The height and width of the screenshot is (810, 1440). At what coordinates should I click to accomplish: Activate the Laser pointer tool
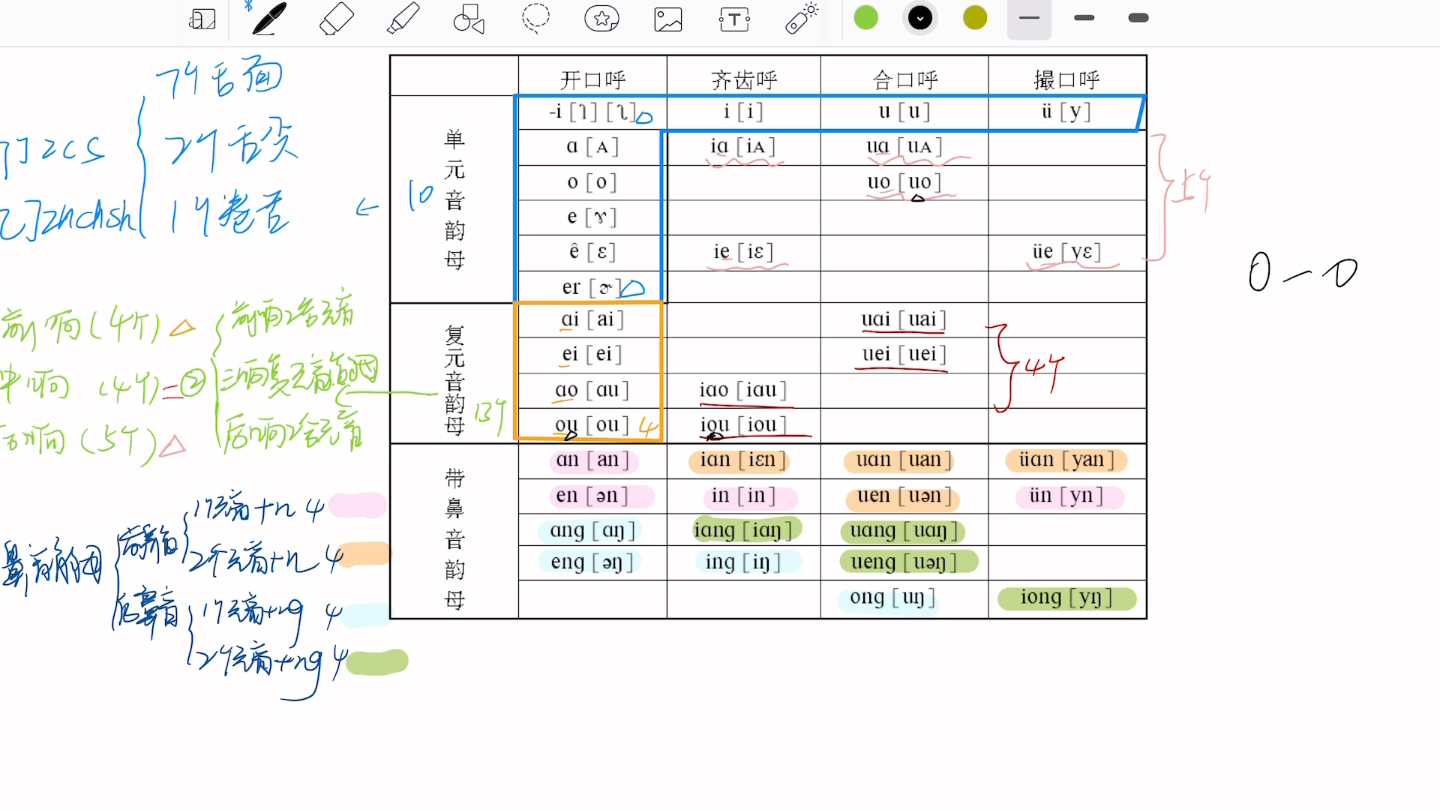802,18
